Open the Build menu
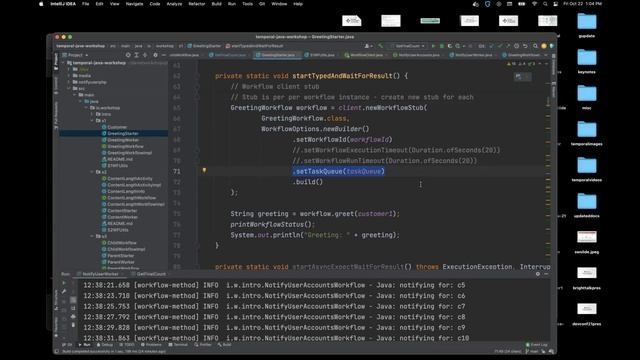 (216, 4)
